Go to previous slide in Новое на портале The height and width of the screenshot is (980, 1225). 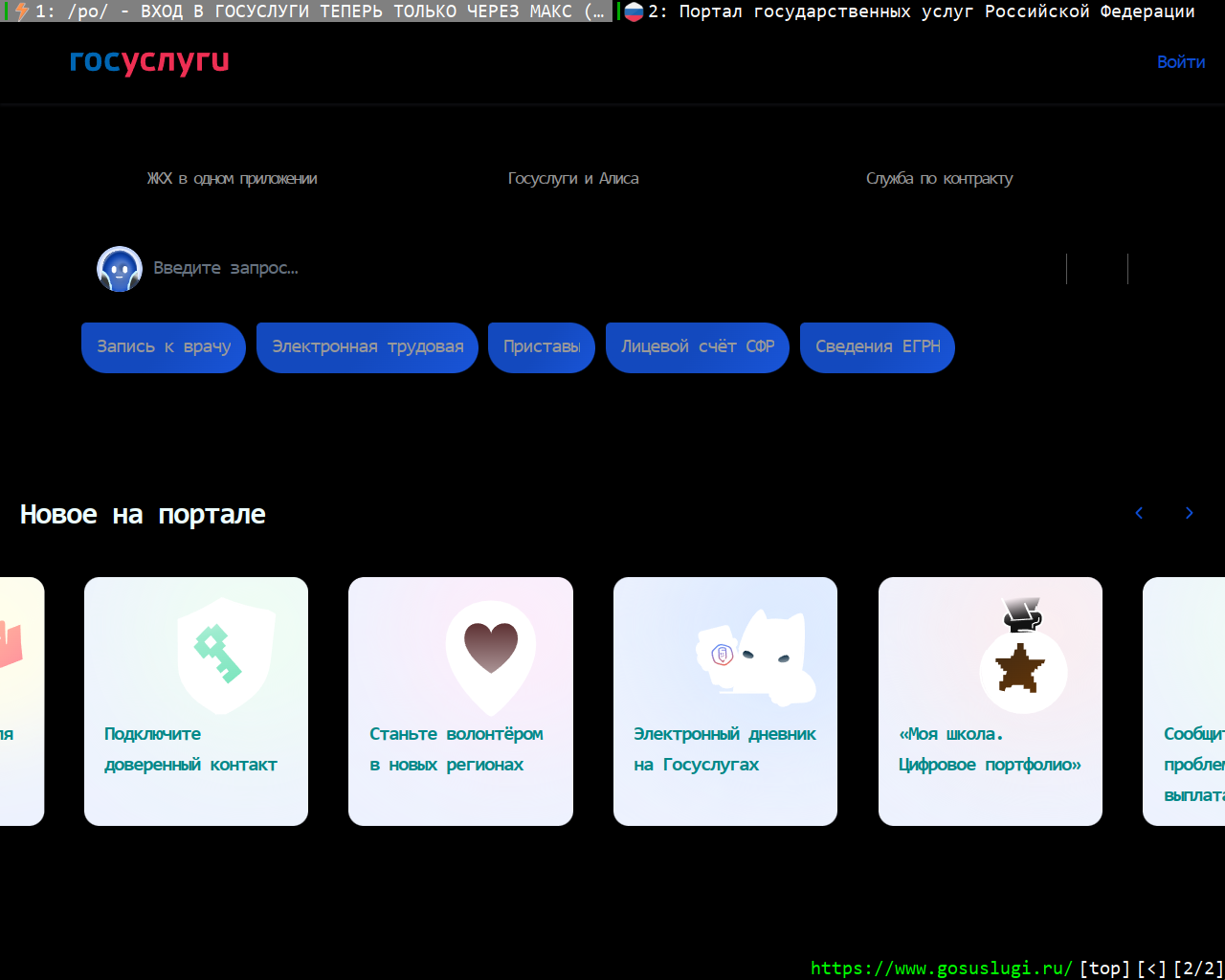(1139, 513)
